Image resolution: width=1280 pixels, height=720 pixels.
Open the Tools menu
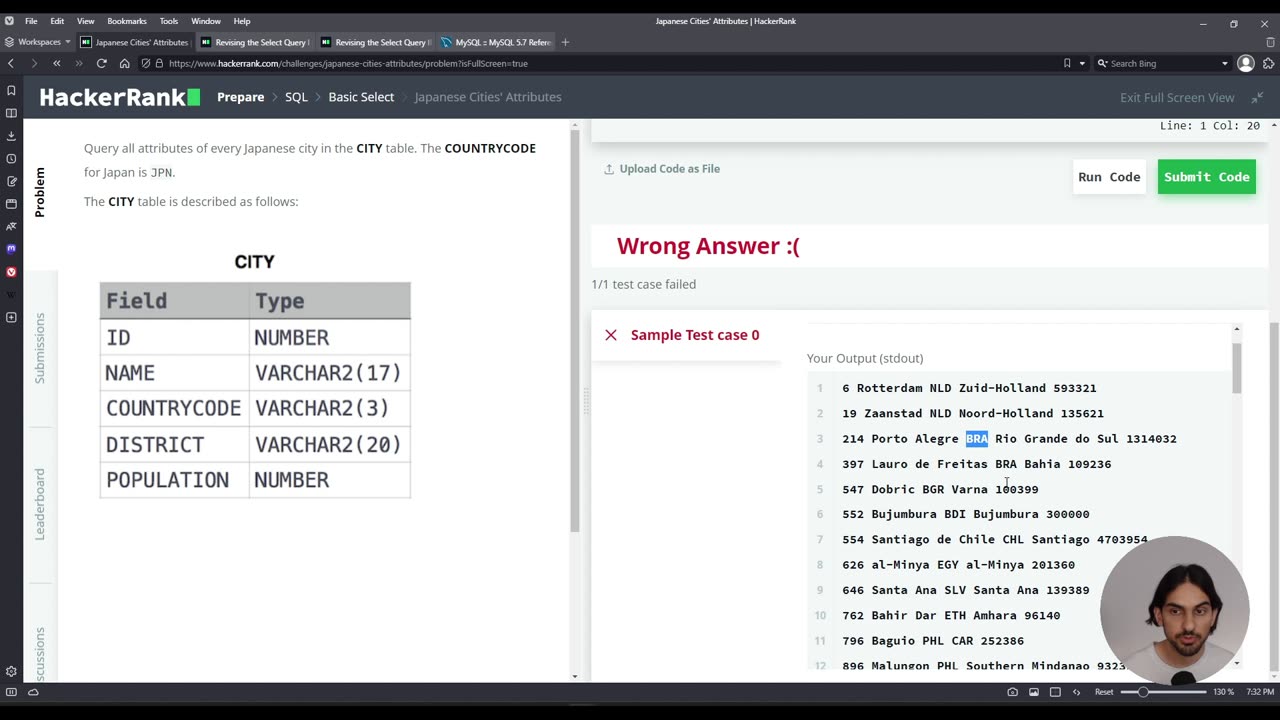[168, 20]
